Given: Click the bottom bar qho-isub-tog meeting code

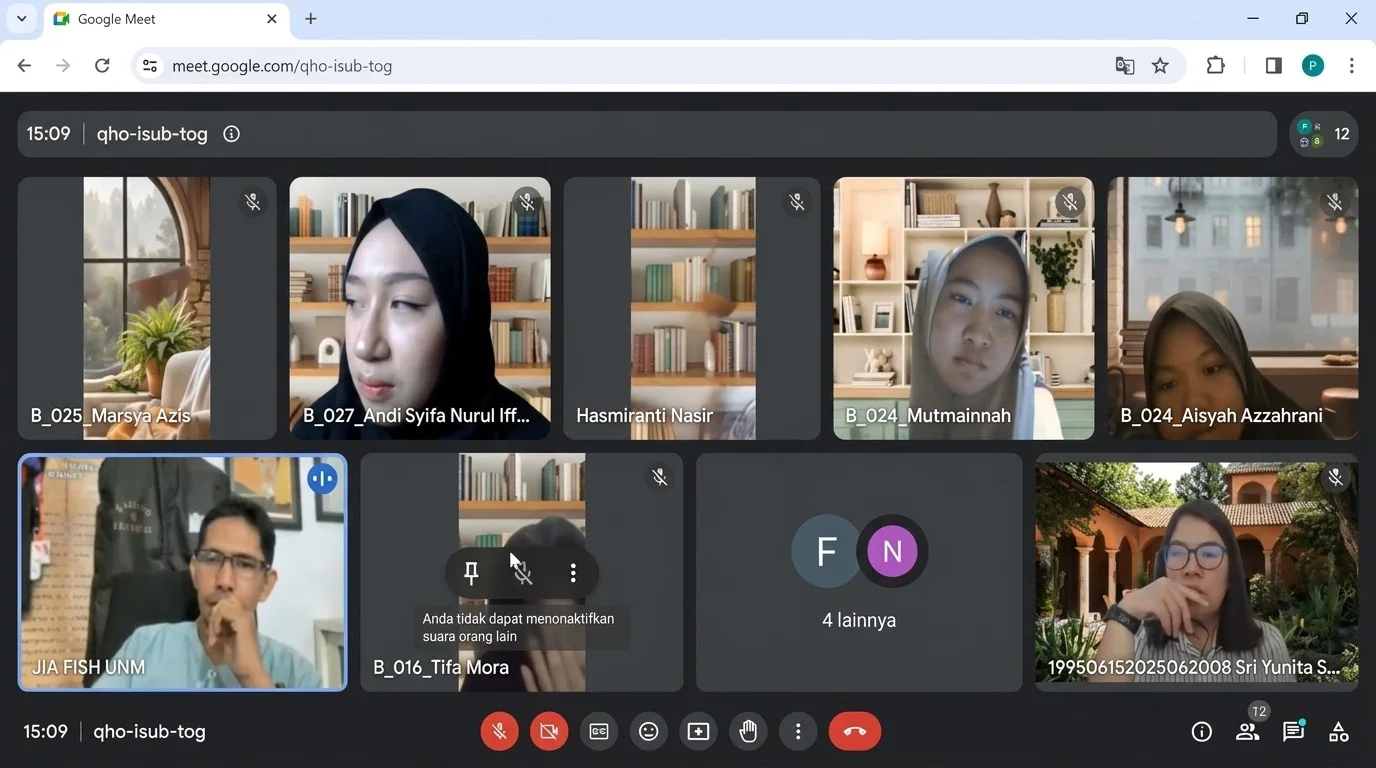Looking at the screenshot, I should click(150, 732).
